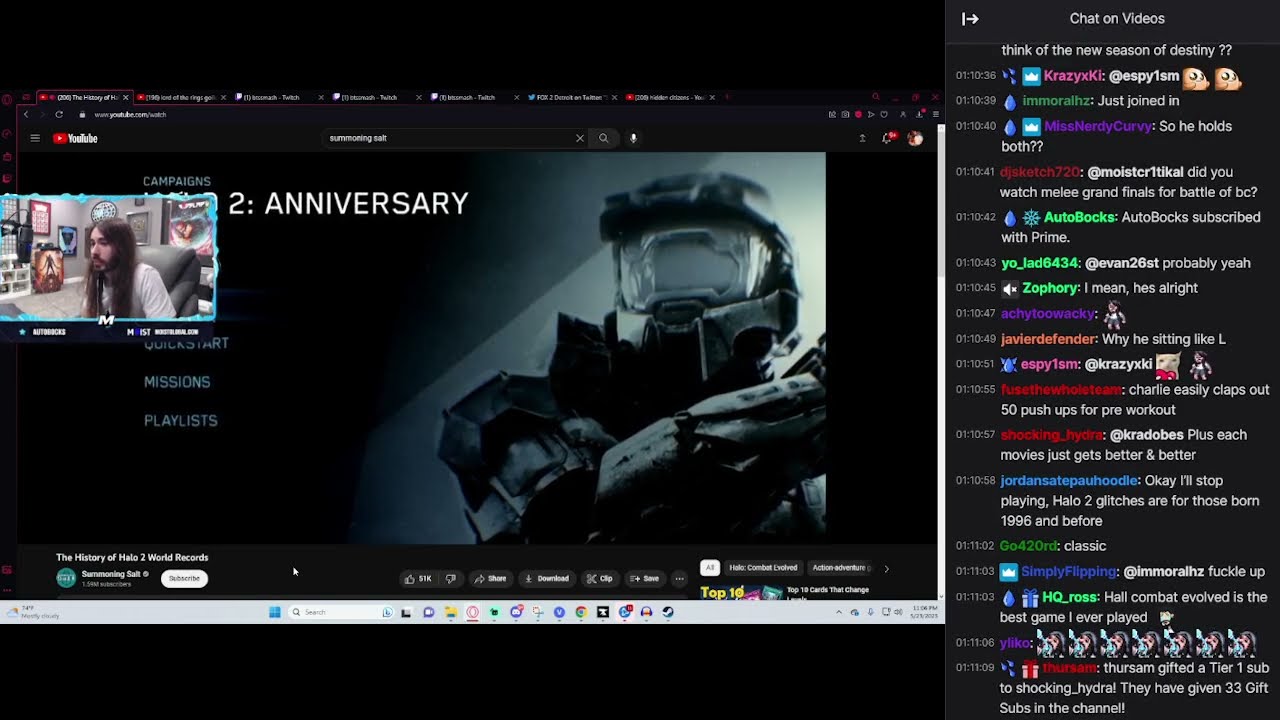Click the CAMPAIGNS heading in video
Viewport: 1280px width, 720px height.
pyautogui.click(x=177, y=182)
